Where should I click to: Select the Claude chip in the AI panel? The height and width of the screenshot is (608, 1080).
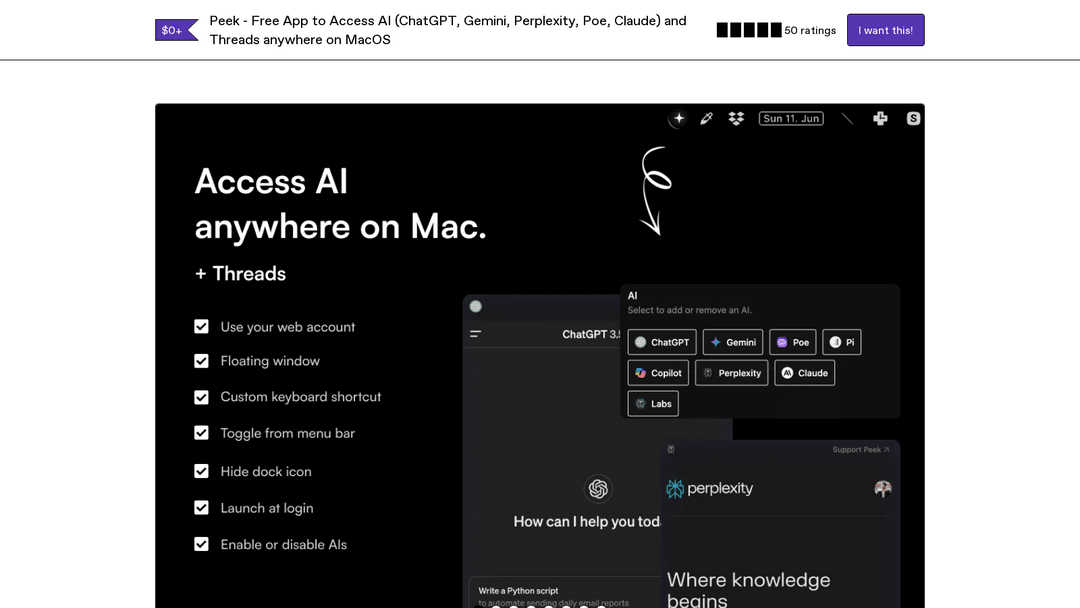804,373
